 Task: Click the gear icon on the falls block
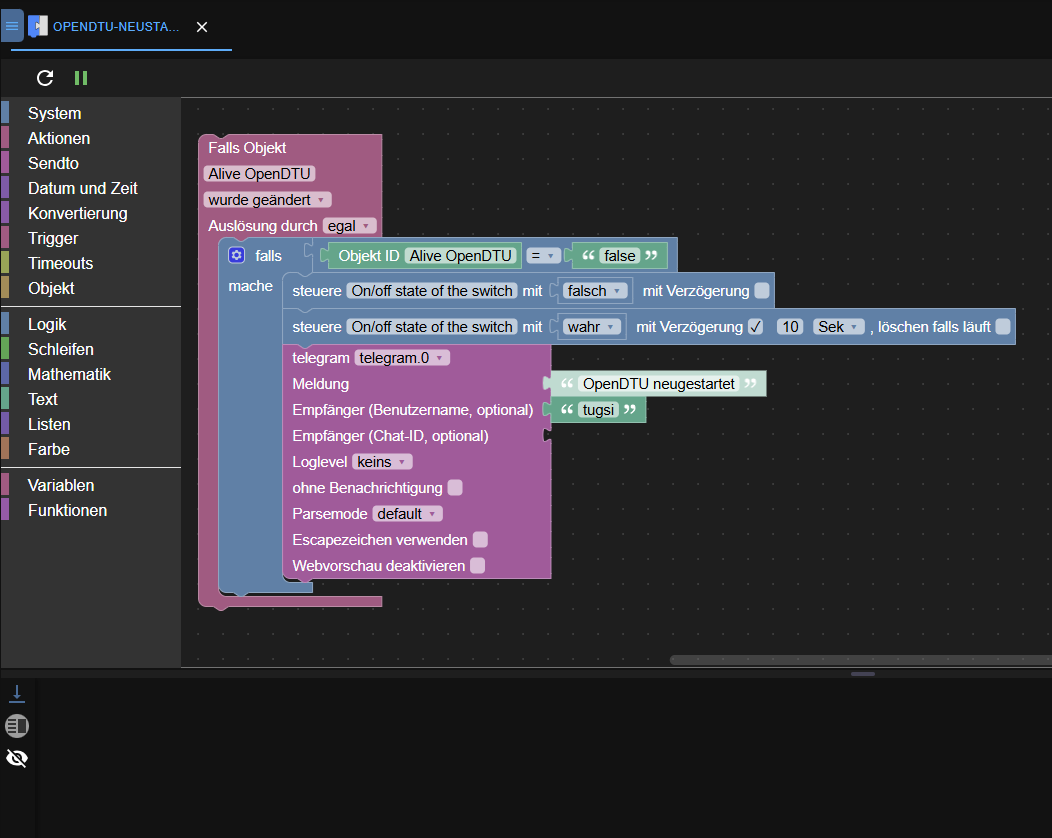click(236, 255)
